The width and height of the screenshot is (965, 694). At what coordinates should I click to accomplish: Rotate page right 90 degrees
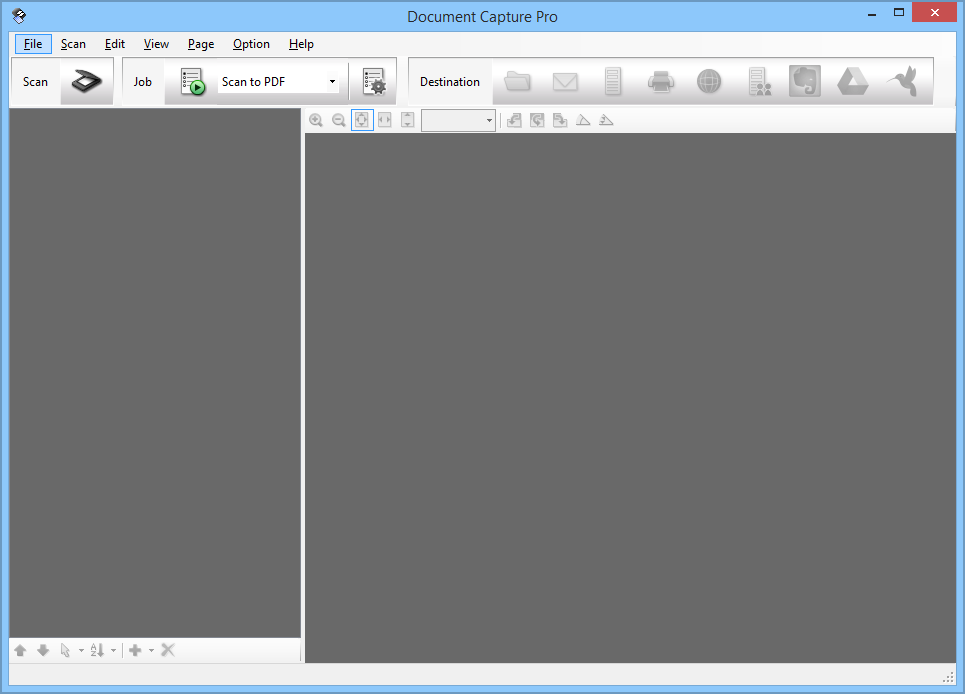560,120
